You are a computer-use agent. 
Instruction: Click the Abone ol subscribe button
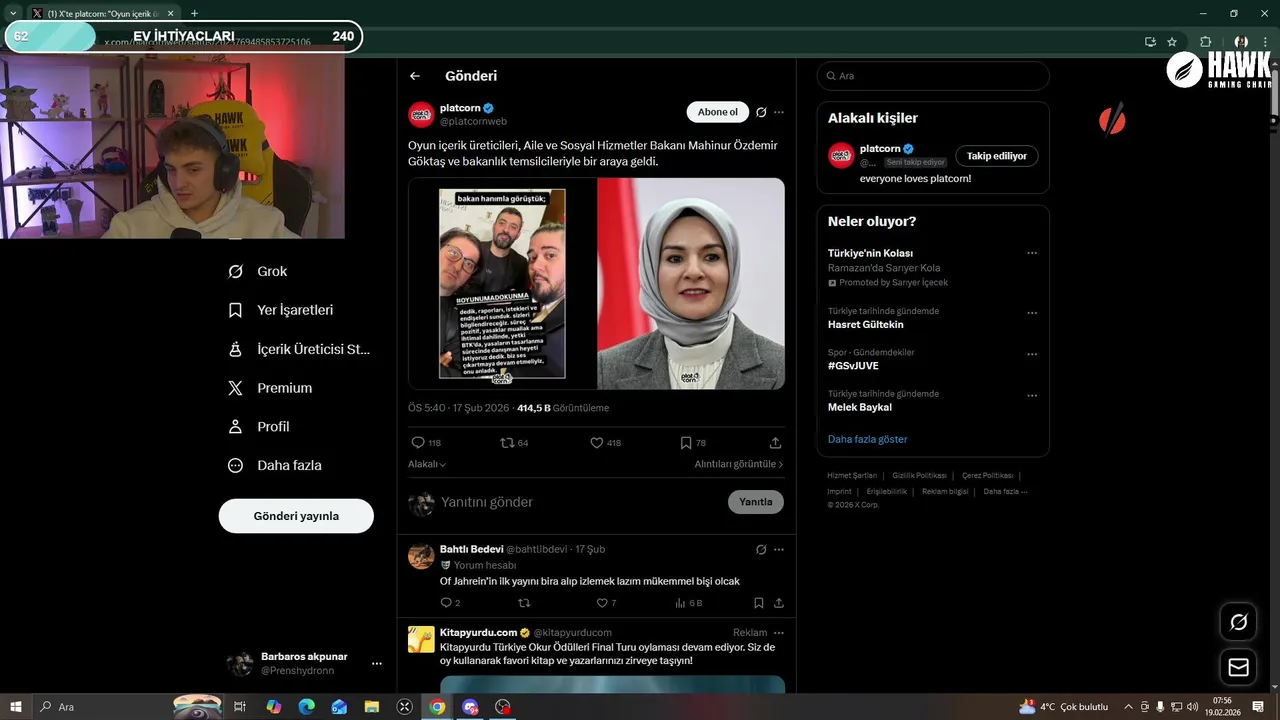(x=717, y=112)
